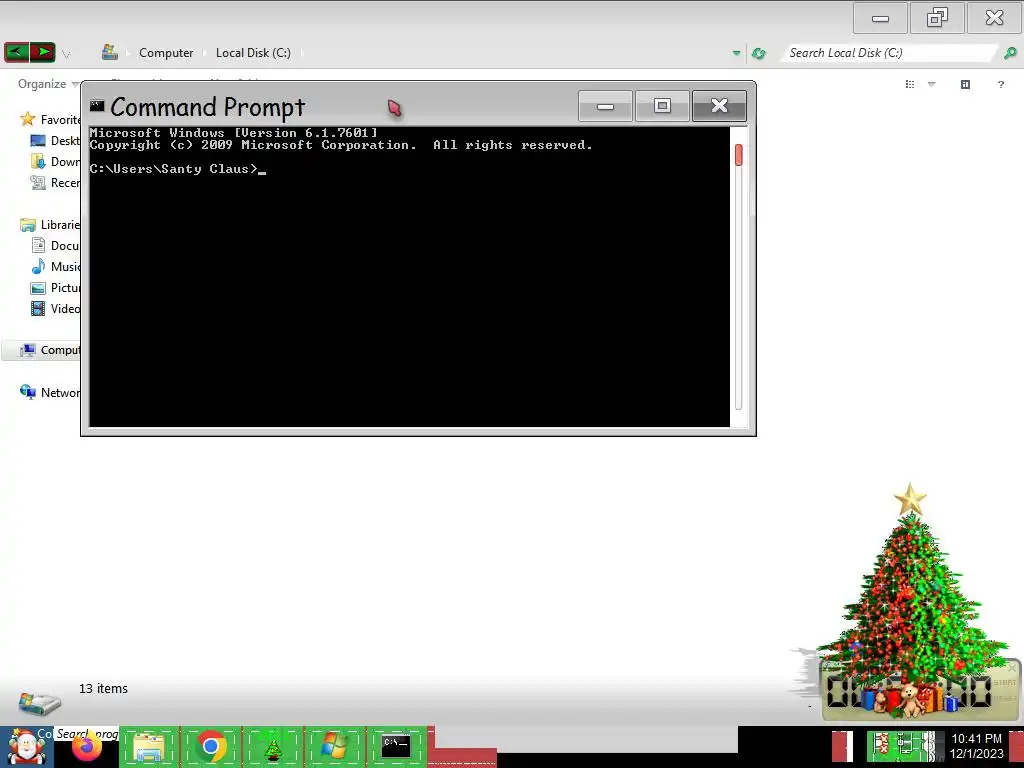This screenshot has height=768, width=1024.
Task: Click the Search programs box on taskbar
Action: click(87, 733)
